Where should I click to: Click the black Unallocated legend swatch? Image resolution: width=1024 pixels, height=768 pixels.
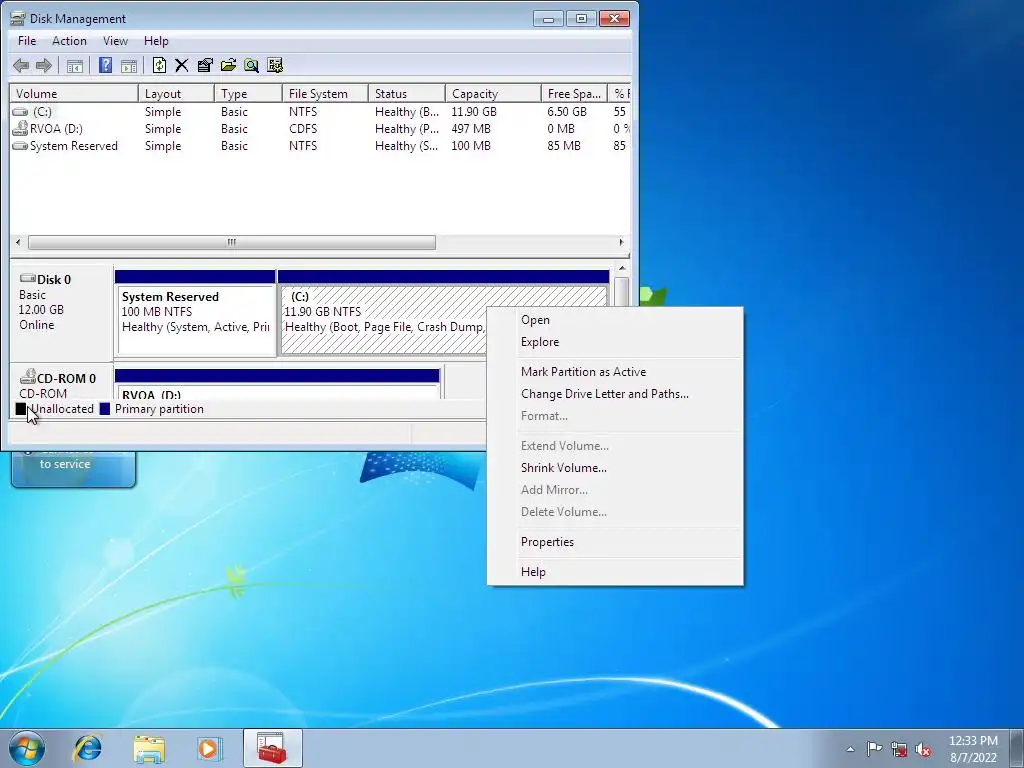[x=21, y=409]
